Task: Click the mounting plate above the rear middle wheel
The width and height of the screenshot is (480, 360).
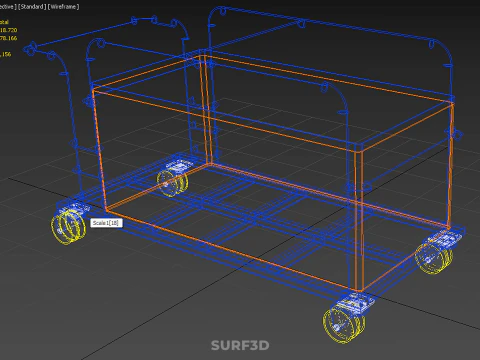Action: pyautogui.click(x=178, y=165)
